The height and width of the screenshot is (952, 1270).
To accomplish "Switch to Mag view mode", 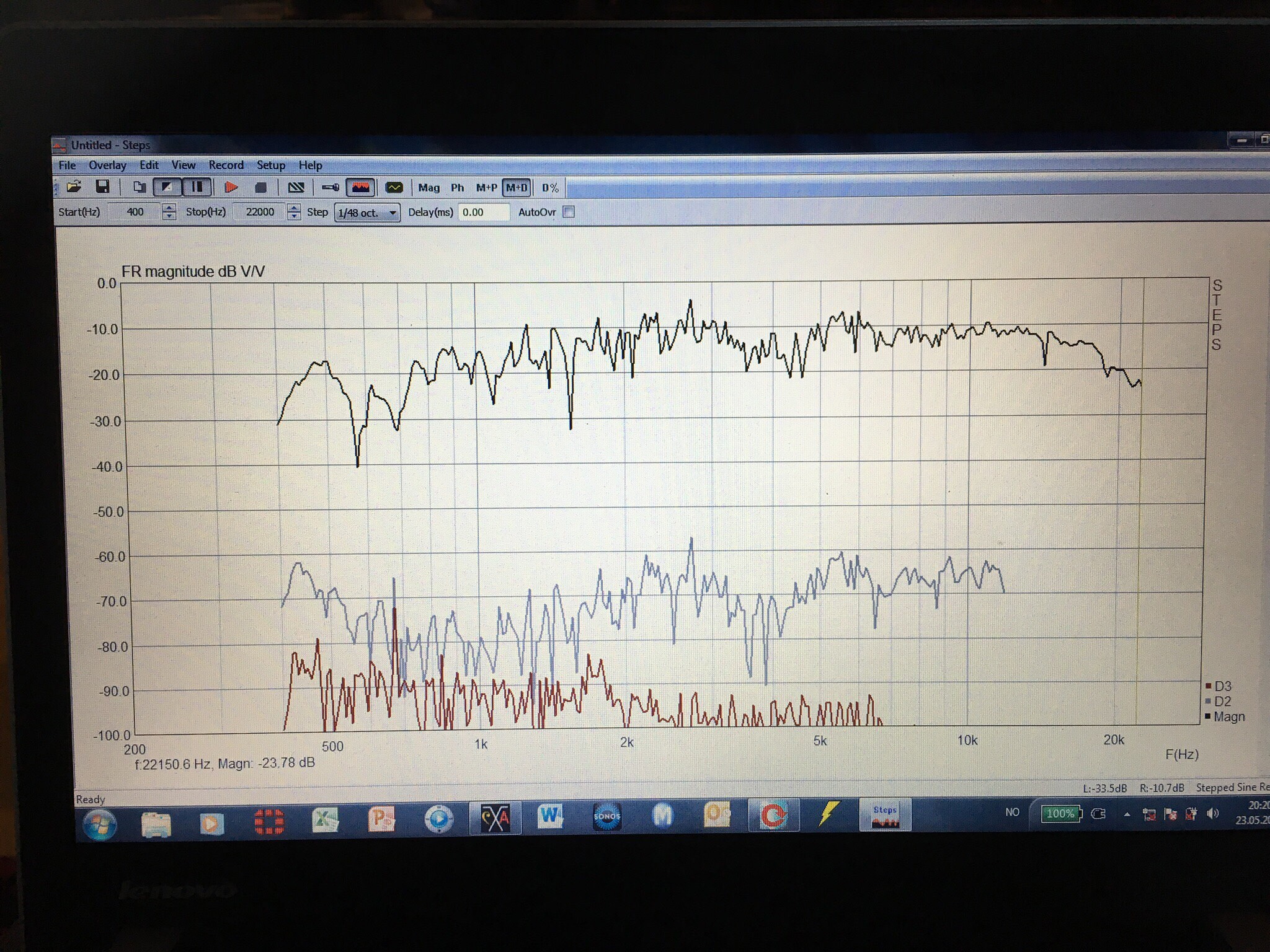I will pyautogui.click(x=429, y=188).
